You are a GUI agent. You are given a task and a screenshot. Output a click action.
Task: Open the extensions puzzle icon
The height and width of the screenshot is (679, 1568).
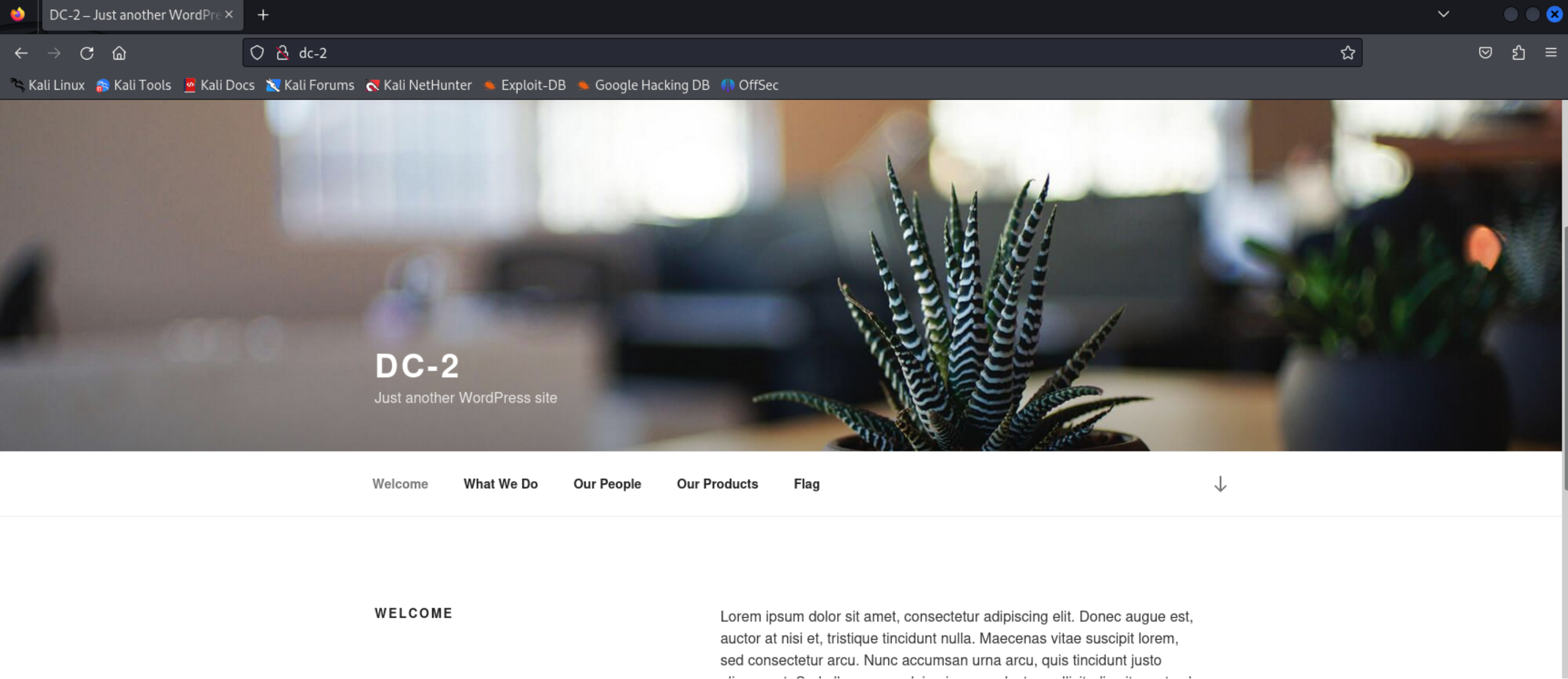1518,54
